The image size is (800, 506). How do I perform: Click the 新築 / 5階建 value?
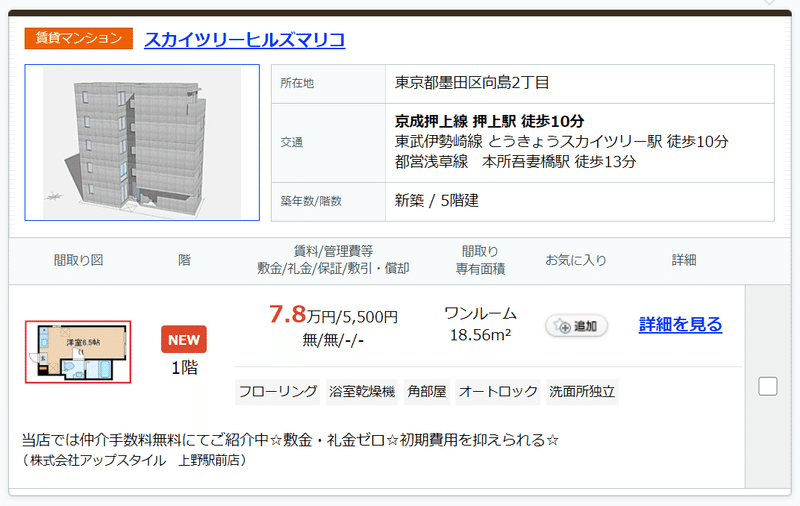coord(437,200)
